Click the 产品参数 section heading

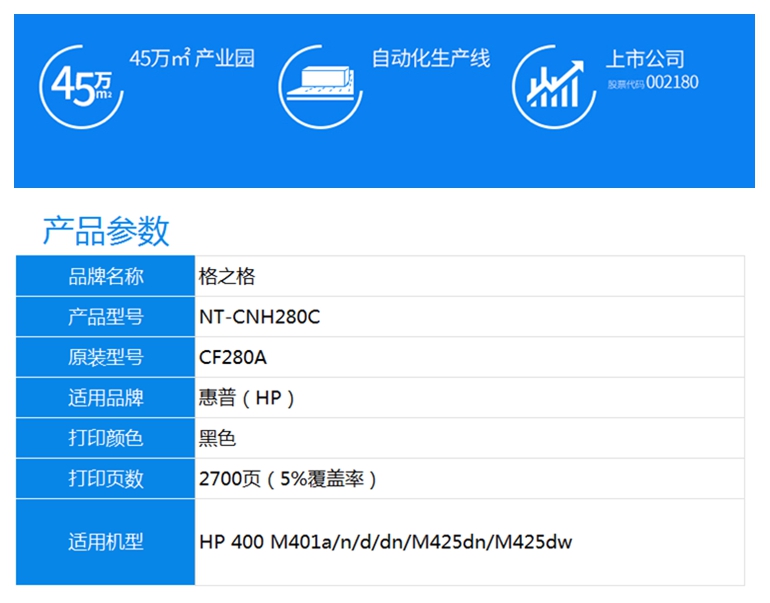click(106, 230)
